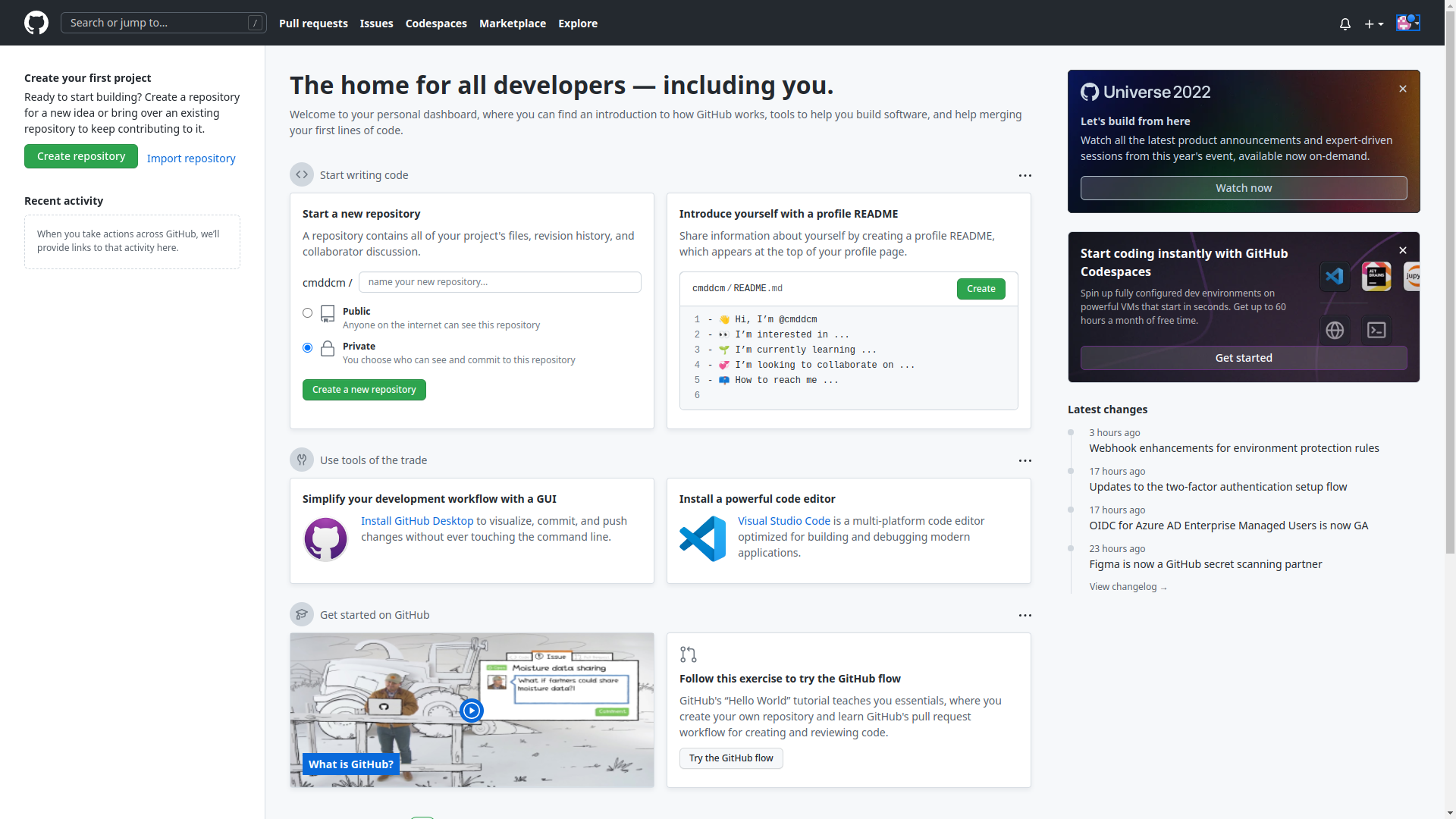Open the Start writing code three-dot menu

point(1025,175)
